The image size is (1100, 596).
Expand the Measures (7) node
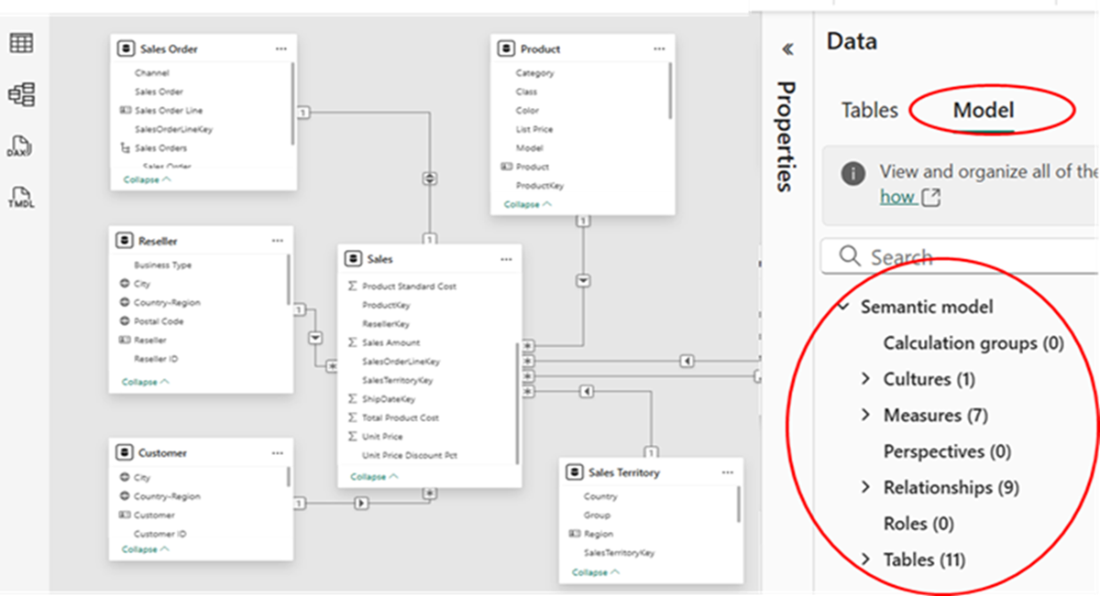click(x=866, y=415)
